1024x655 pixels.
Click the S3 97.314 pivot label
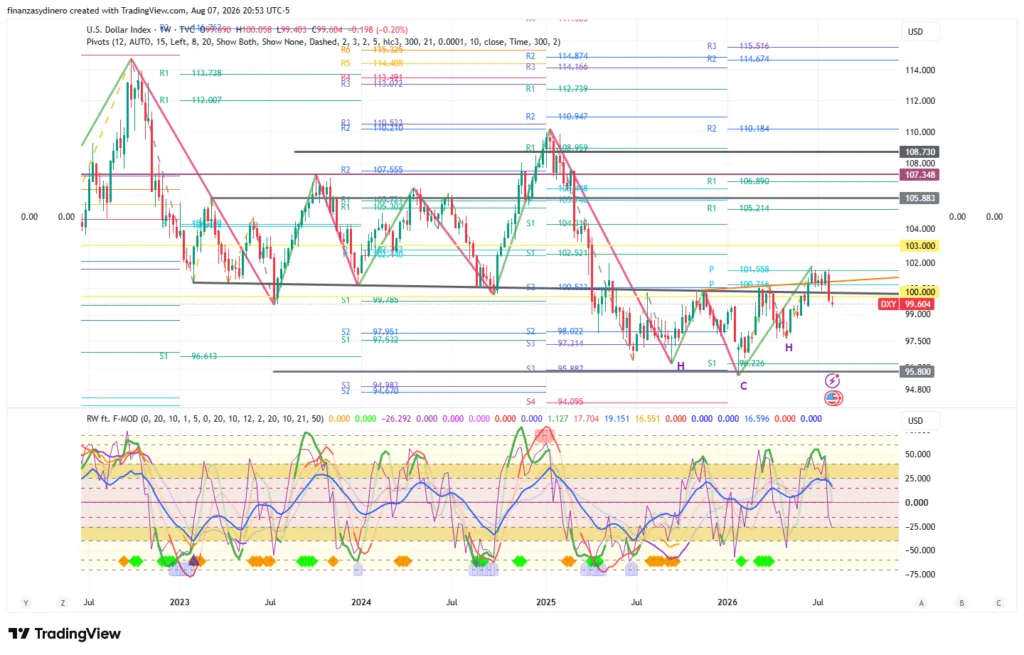click(x=555, y=343)
